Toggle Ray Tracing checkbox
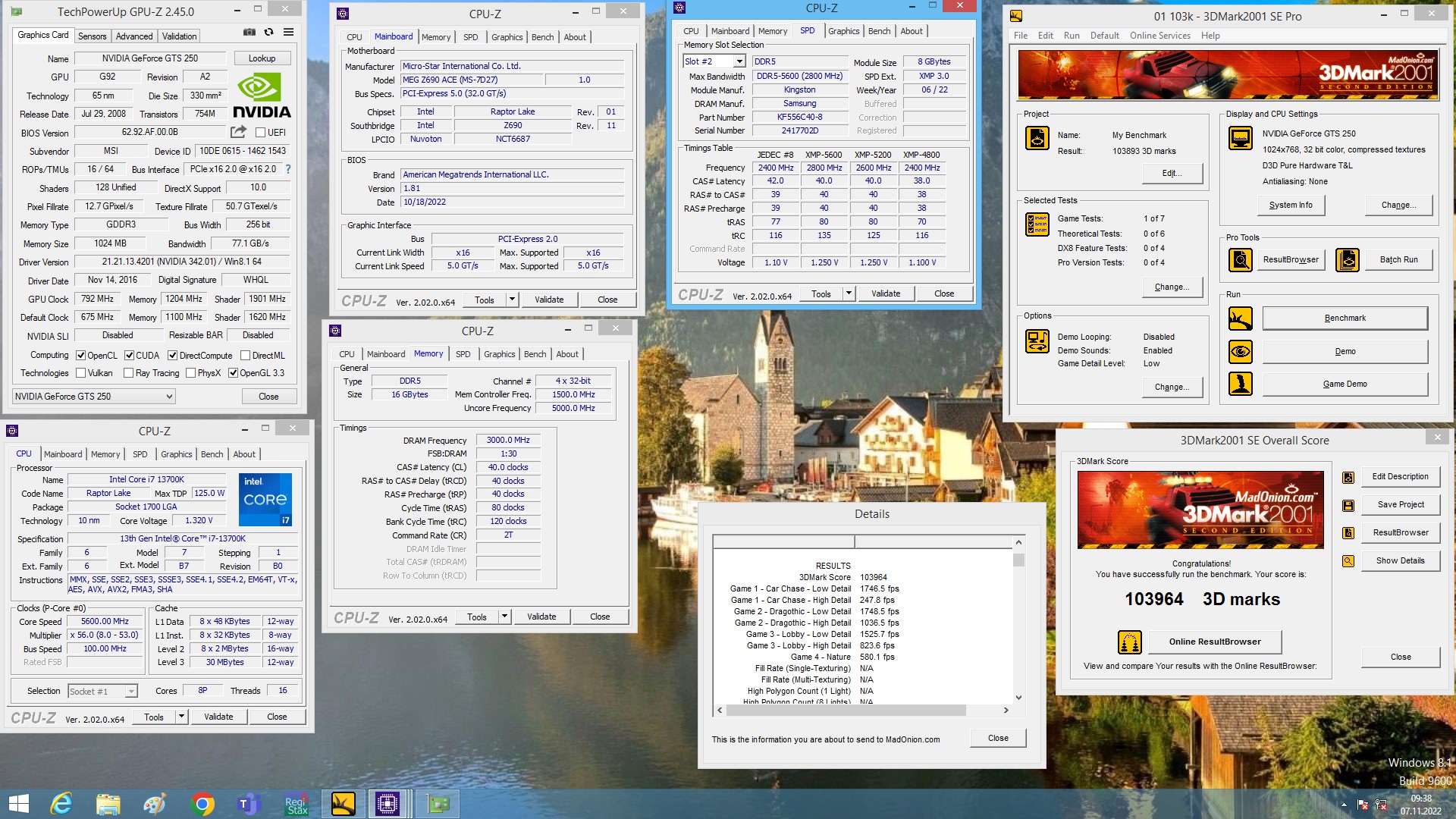The height and width of the screenshot is (819, 1456). click(128, 372)
